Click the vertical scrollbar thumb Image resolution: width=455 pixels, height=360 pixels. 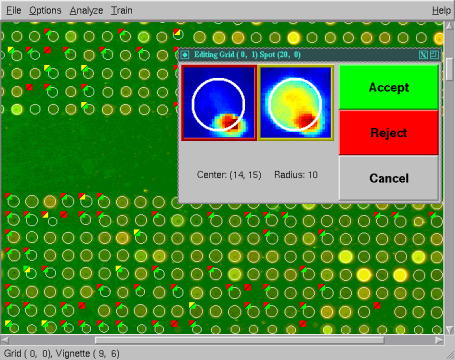449,69
